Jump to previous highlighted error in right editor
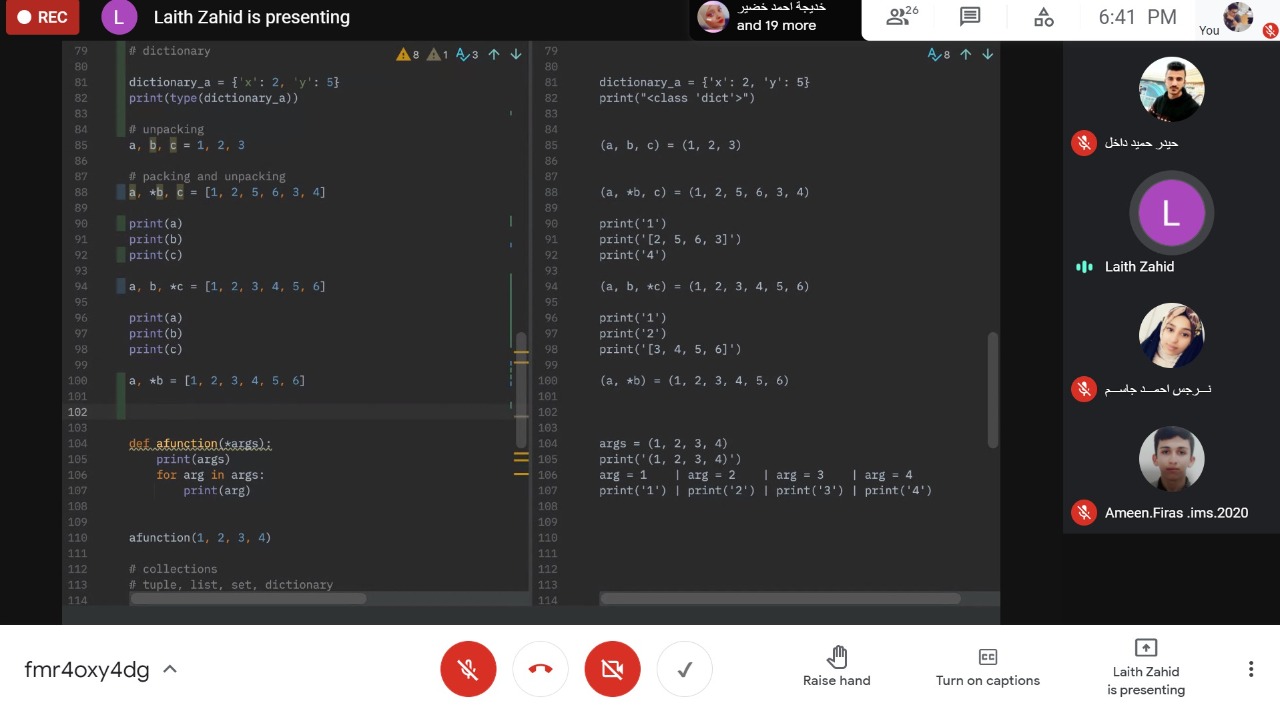Screen dimensions: 1280x713 966,54
